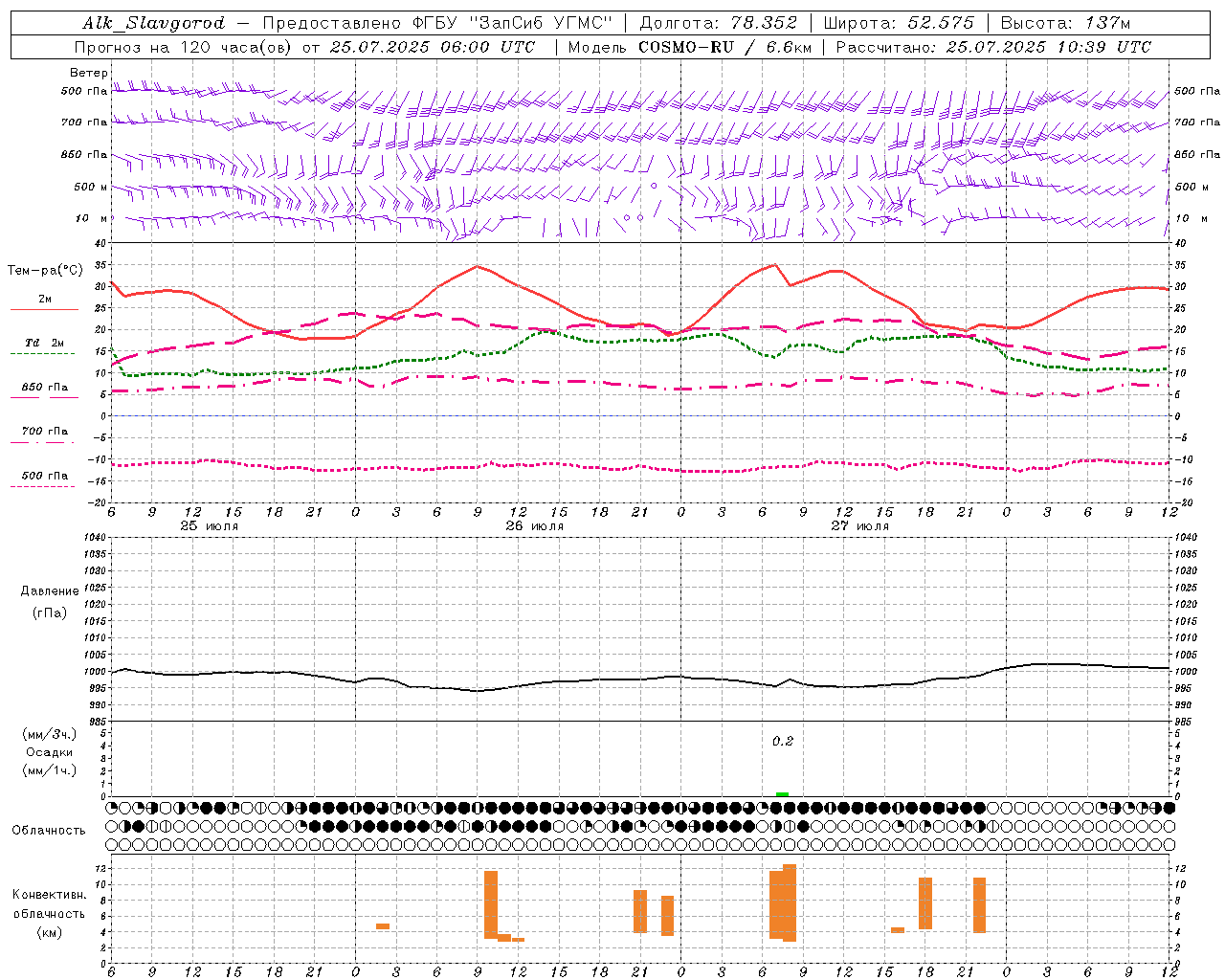Click the left-side "500 м" wind level label

[x=91, y=187]
